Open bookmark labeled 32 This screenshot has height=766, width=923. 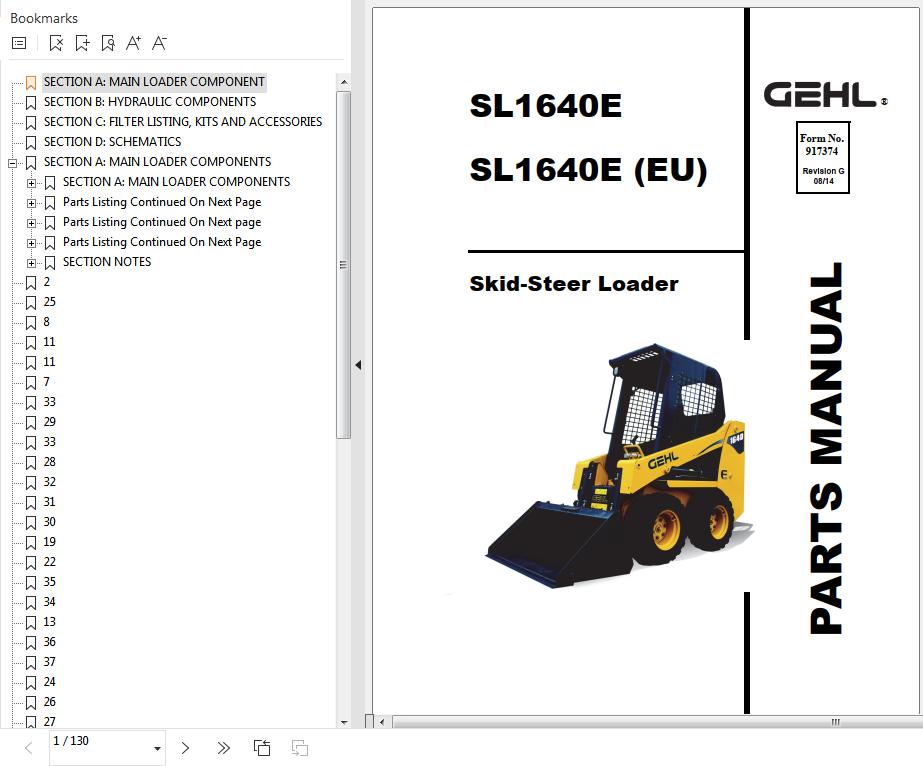[x=49, y=482]
